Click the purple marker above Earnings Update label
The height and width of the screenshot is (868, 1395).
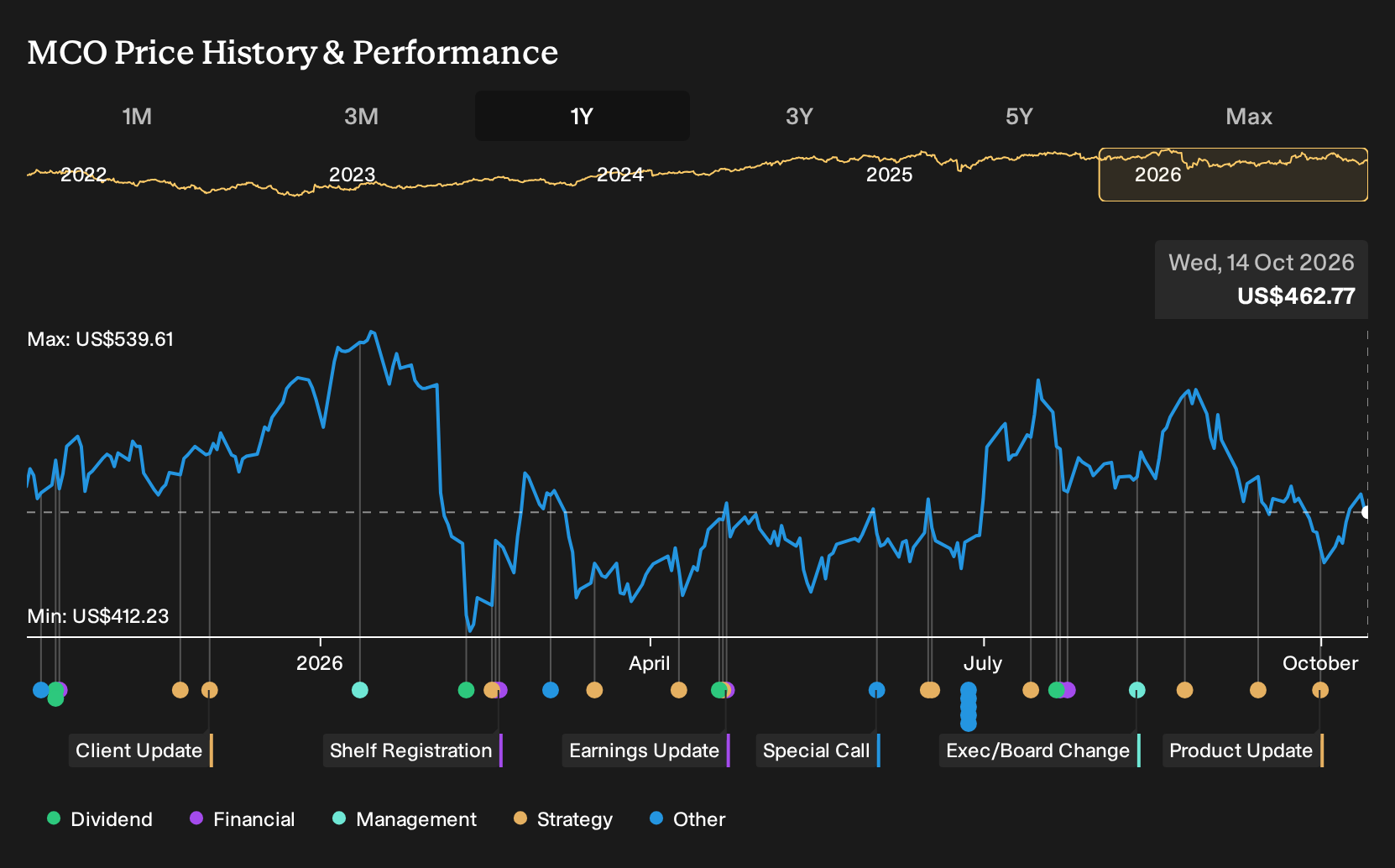pyautogui.click(x=729, y=690)
